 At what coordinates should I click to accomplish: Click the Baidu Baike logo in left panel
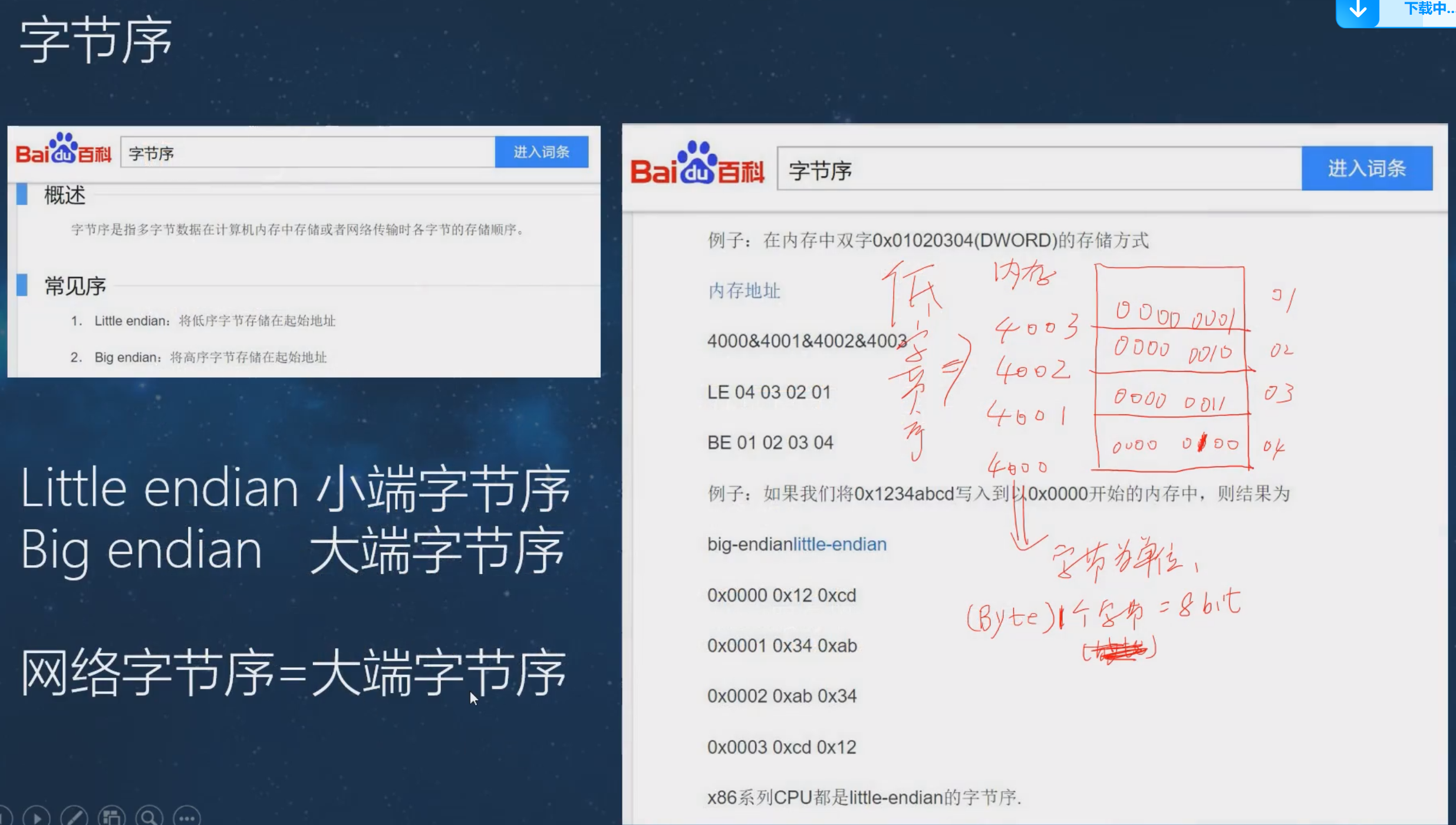tap(63, 148)
